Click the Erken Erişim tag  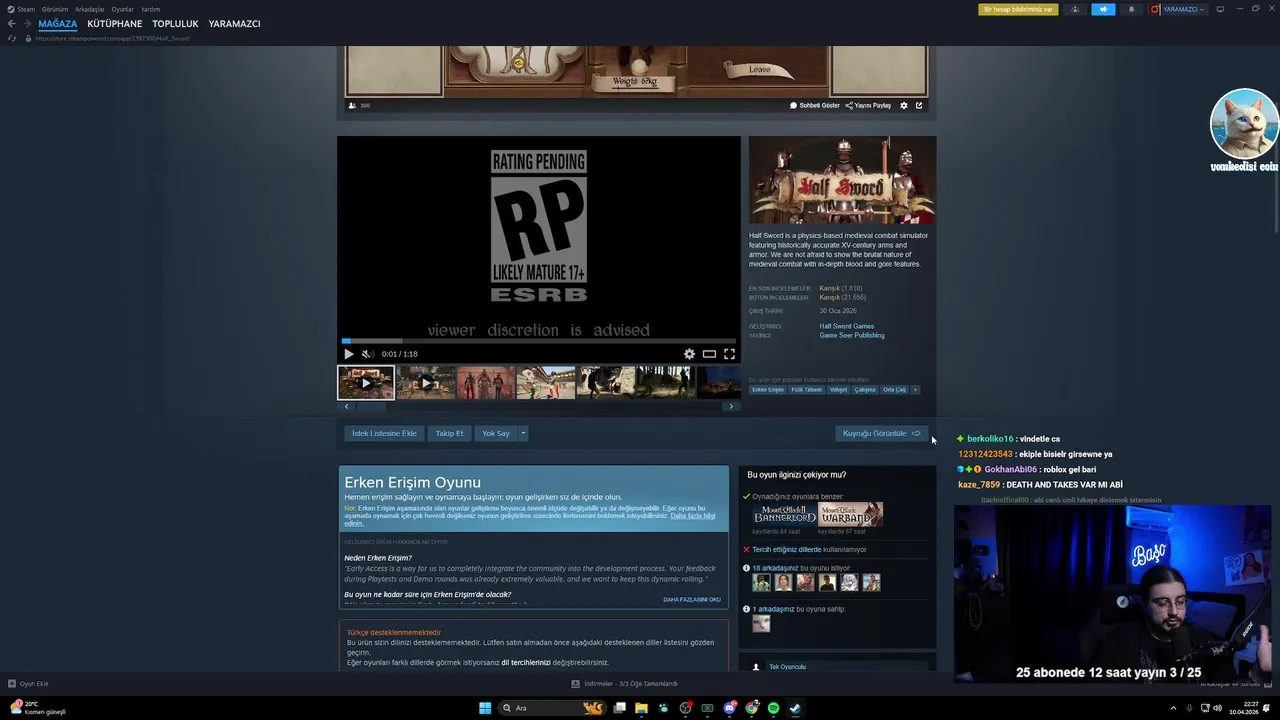pyautogui.click(x=768, y=390)
